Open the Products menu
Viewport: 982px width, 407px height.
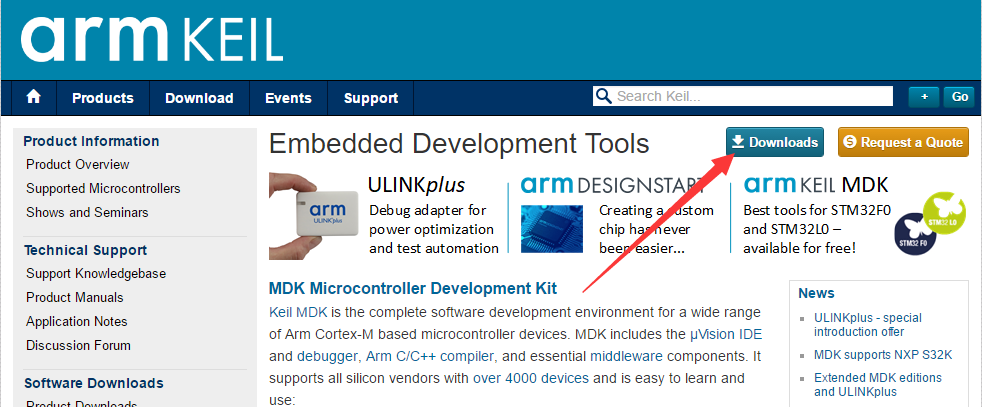point(103,98)
